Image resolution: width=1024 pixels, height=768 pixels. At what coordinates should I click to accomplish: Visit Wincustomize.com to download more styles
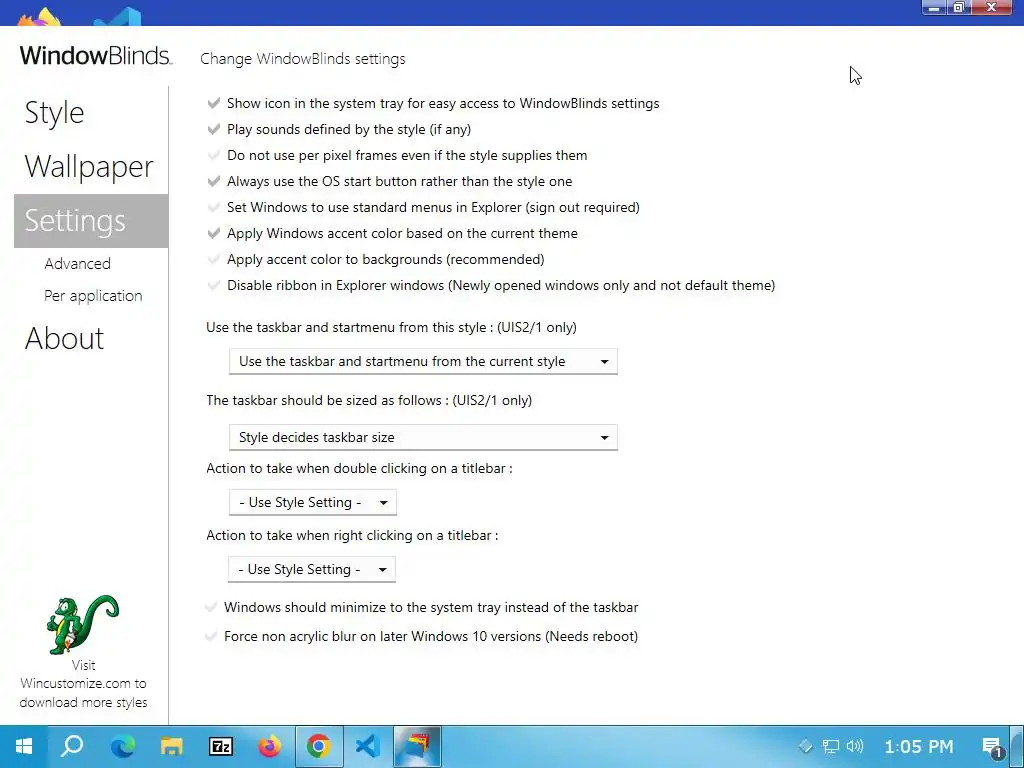pyautogui.click(x=83, y=684)
